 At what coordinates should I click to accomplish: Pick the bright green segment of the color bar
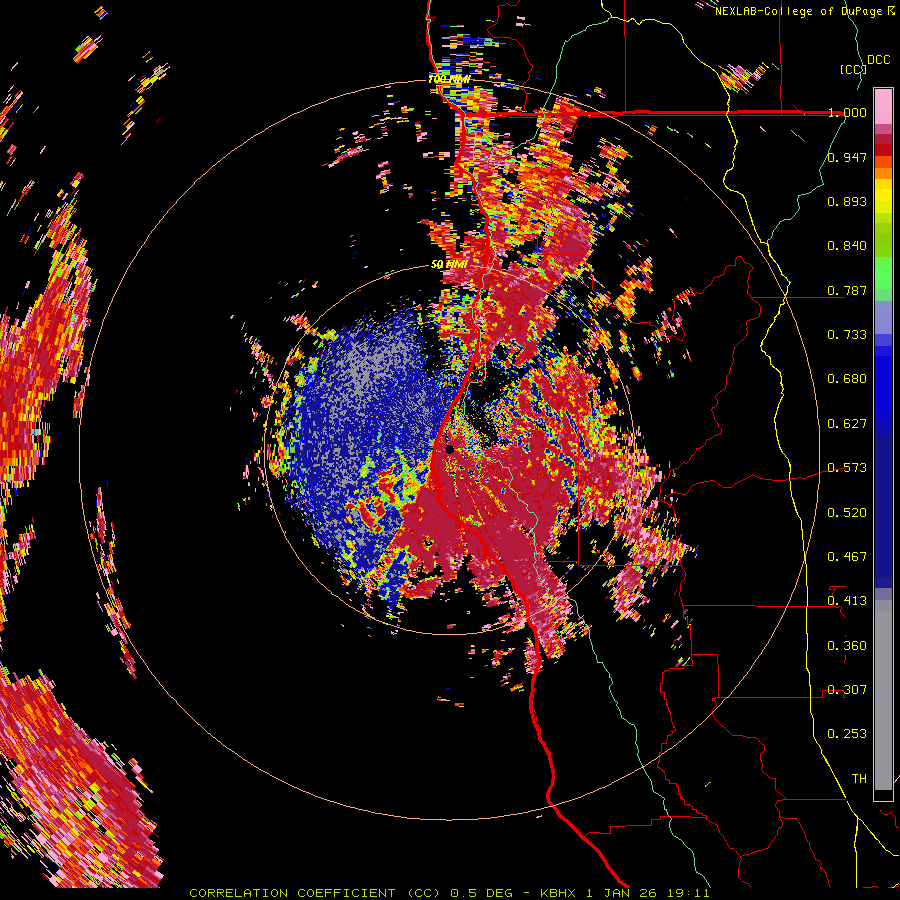883,273
